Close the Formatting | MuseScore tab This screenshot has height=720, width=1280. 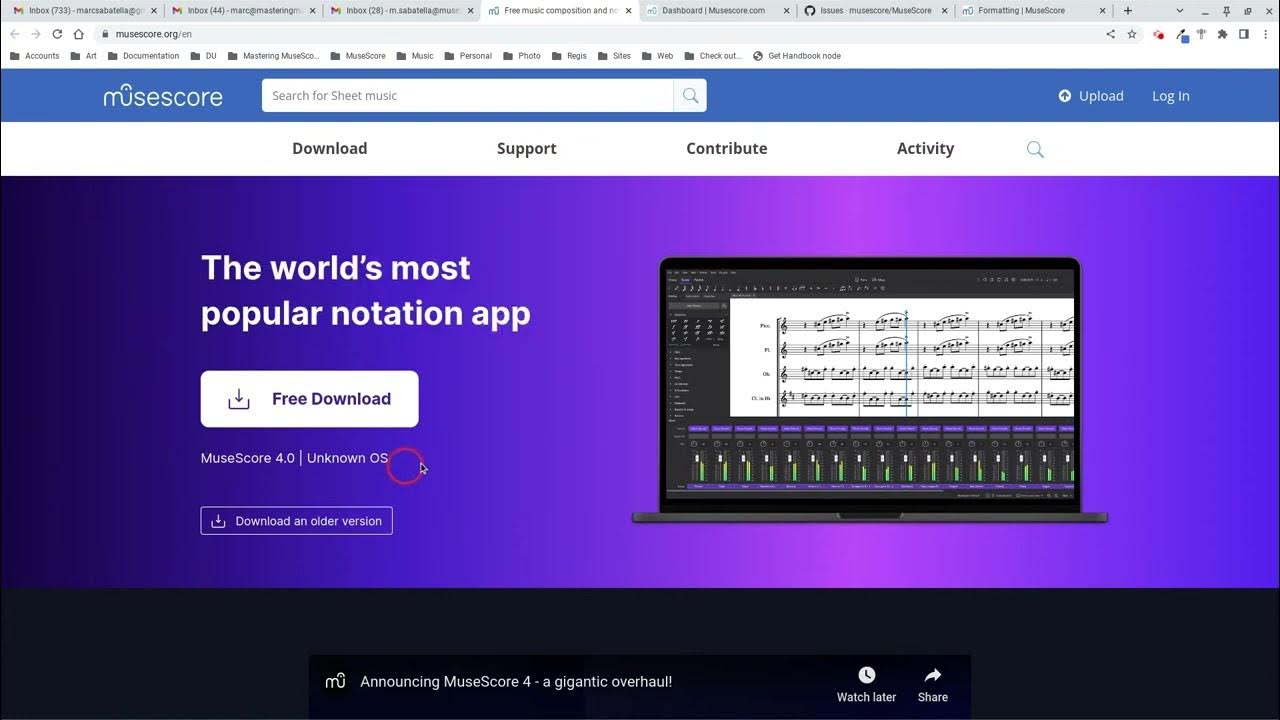(1103, 11)
